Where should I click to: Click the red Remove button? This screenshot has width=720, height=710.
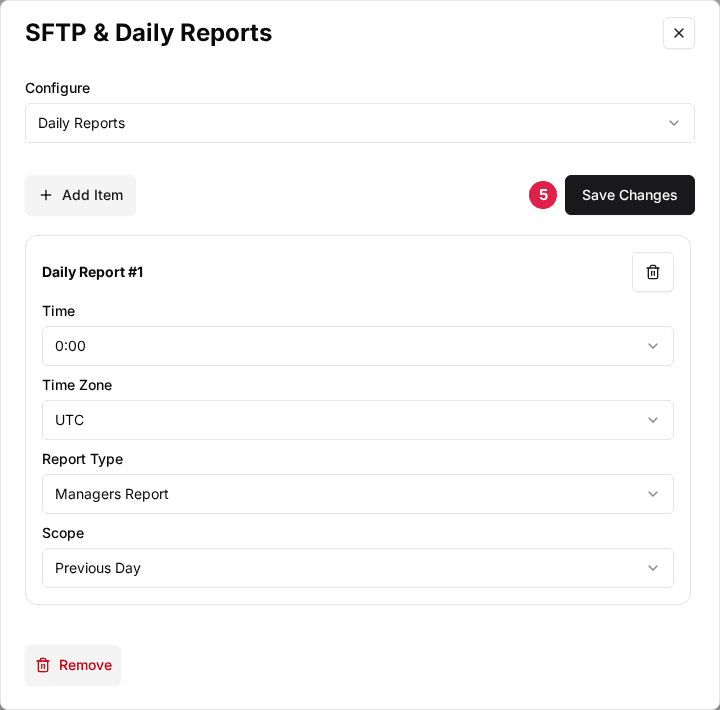pyautogui.click(x=73, y=665)
